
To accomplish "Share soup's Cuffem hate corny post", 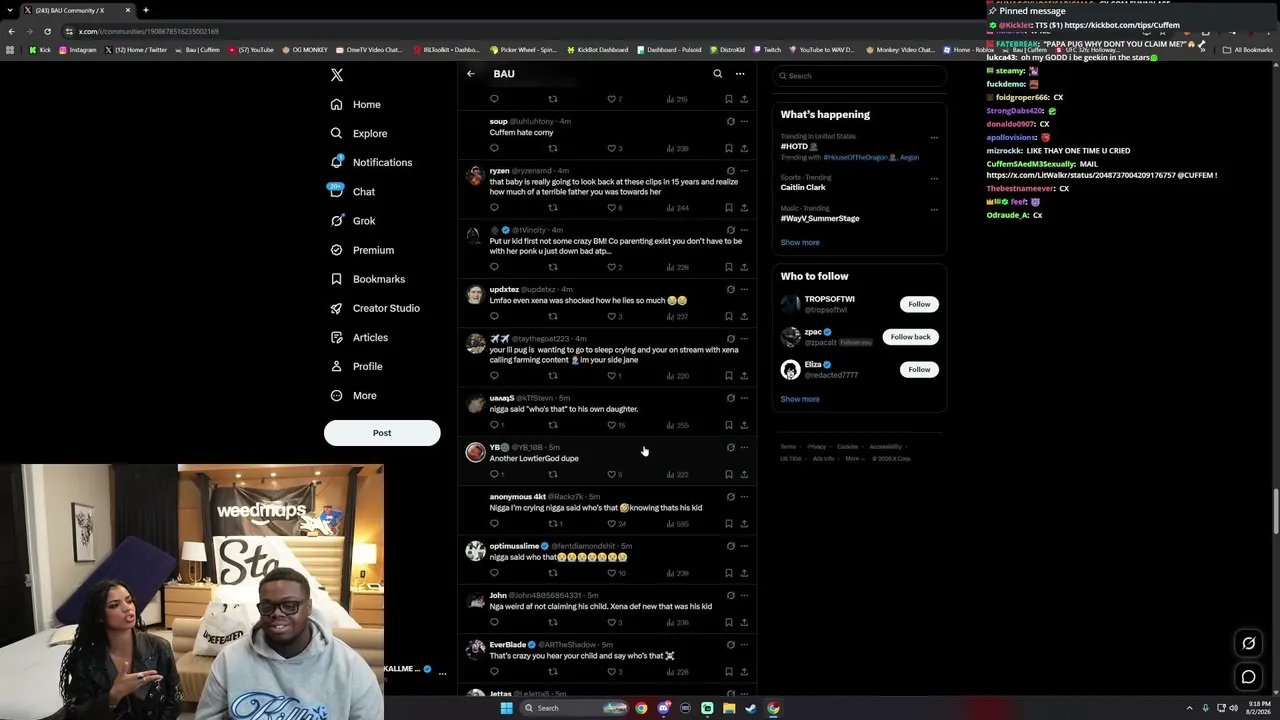I will point(744,149).
